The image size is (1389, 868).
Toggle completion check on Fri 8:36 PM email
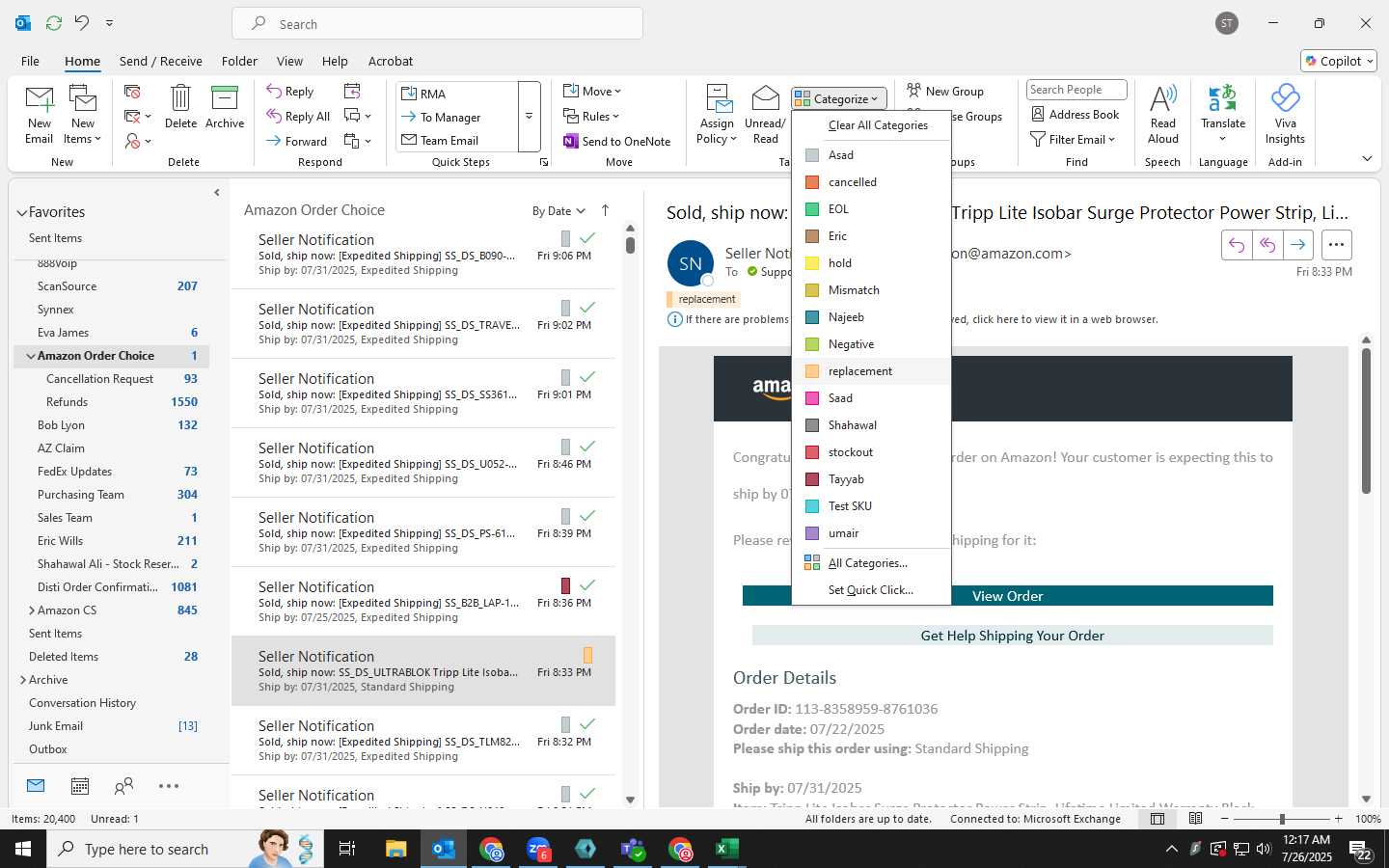(x=587, y=585)
